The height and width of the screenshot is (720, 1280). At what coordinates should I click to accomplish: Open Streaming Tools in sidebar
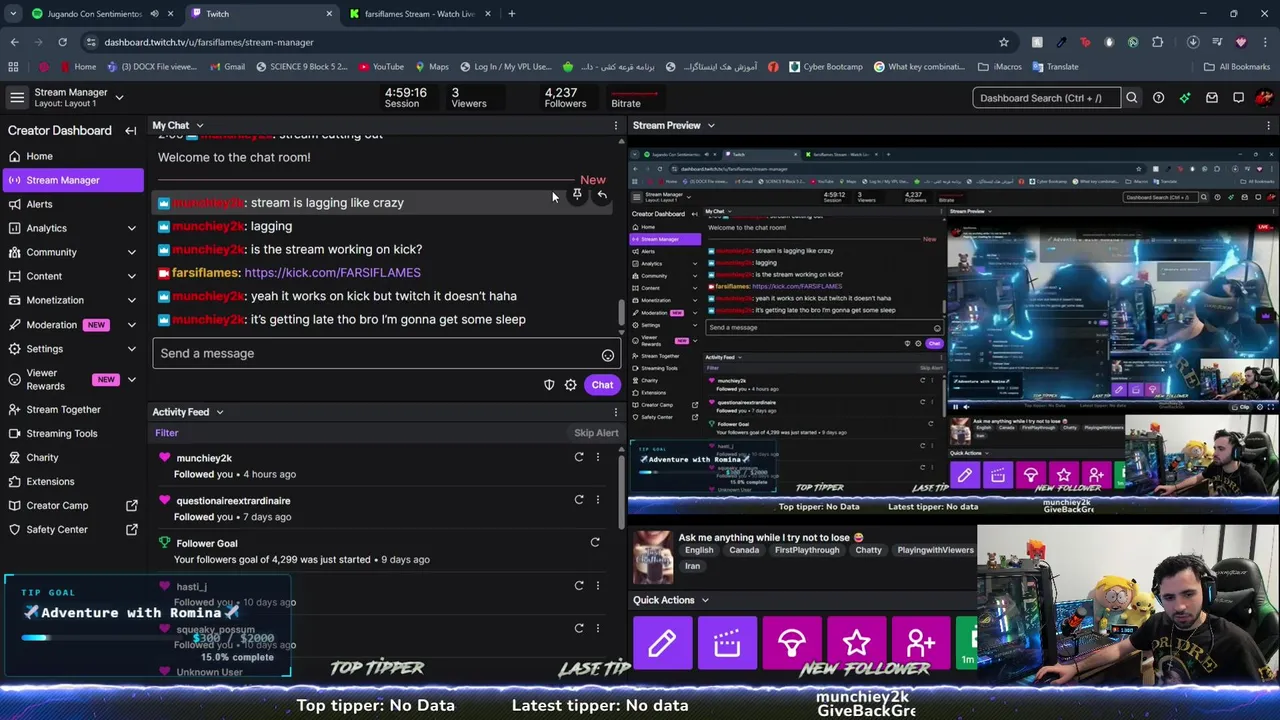tap(72, 433)
